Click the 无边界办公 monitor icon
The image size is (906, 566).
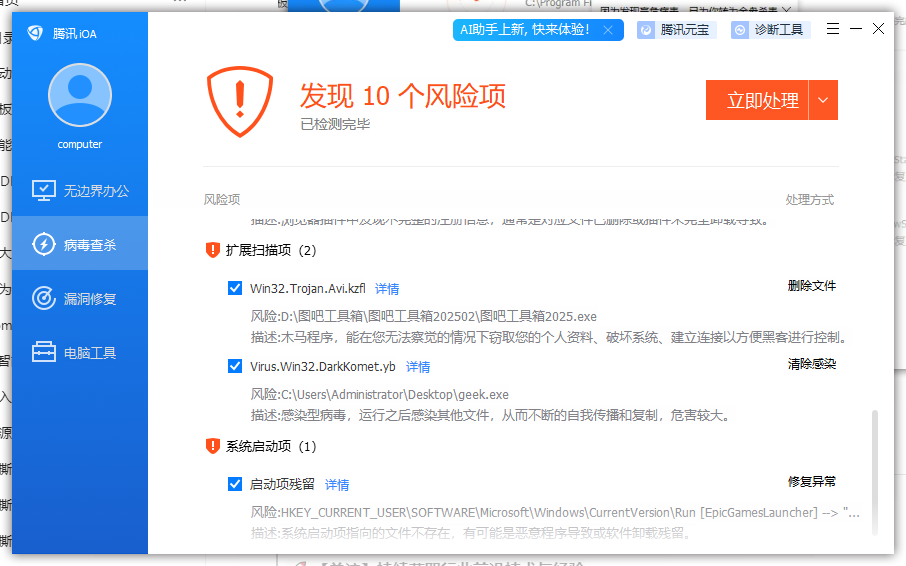point(44,190)
